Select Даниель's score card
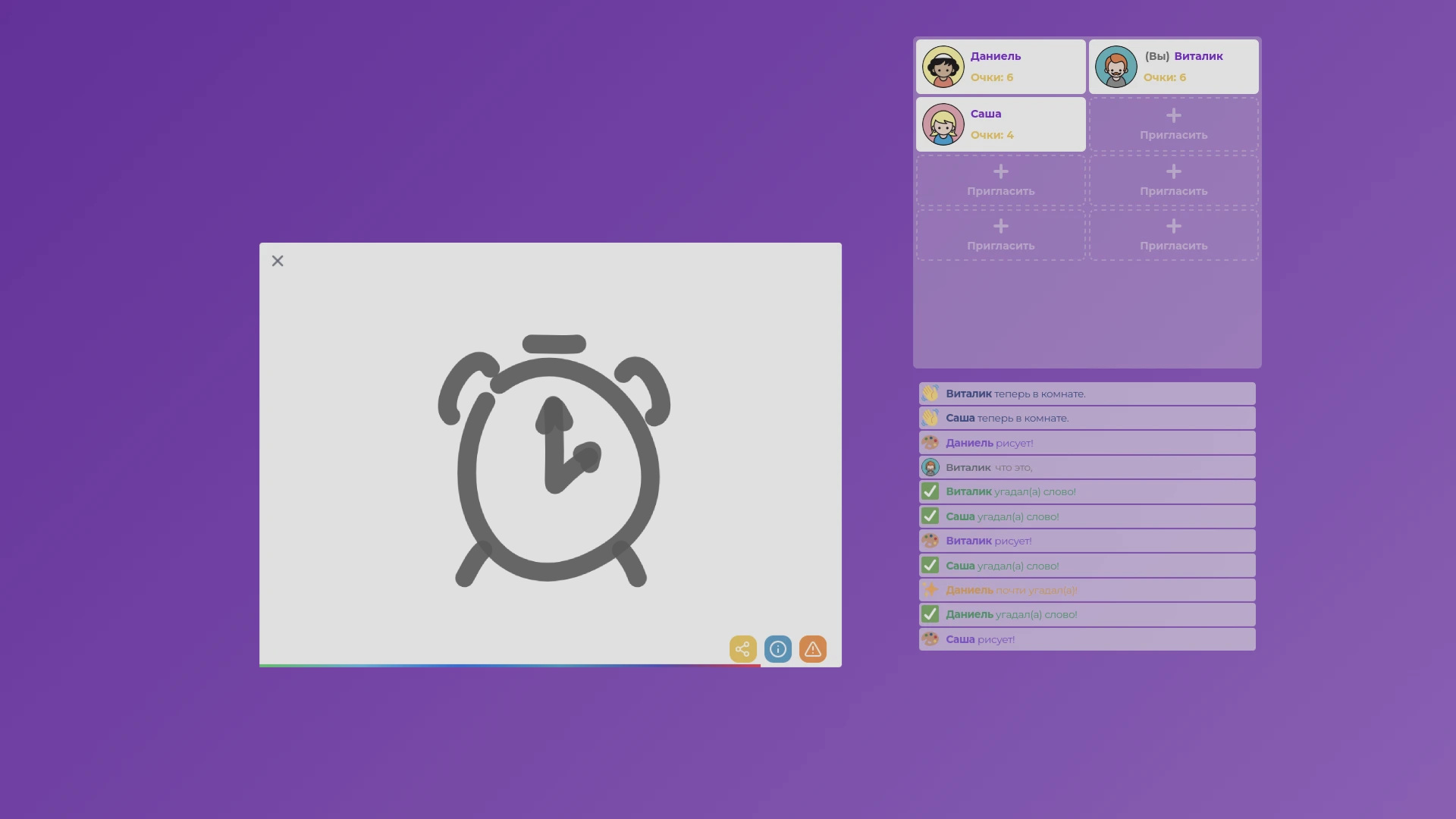Screen dimensions: 1456x819 [999, 67]
